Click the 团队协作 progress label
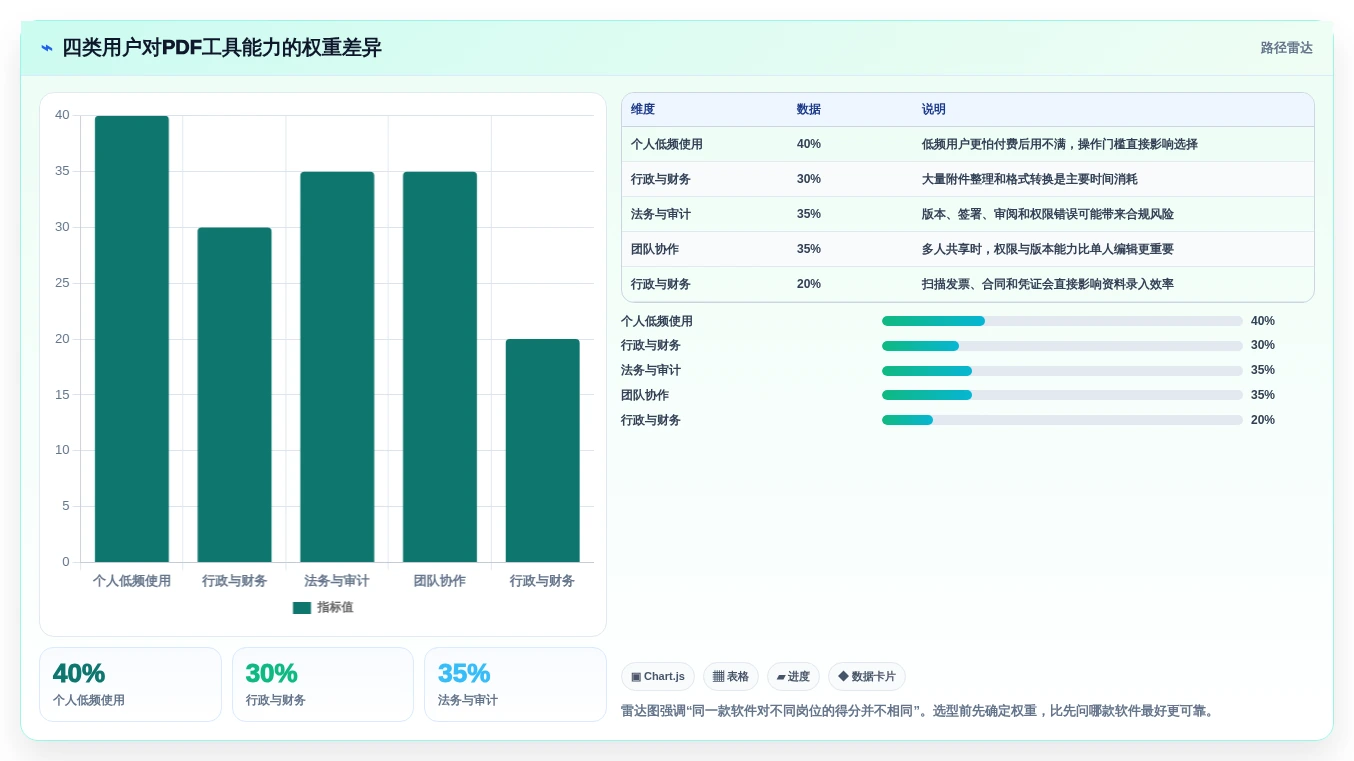Viewport: 1354px width, 761px height. (x=645, y=395)
